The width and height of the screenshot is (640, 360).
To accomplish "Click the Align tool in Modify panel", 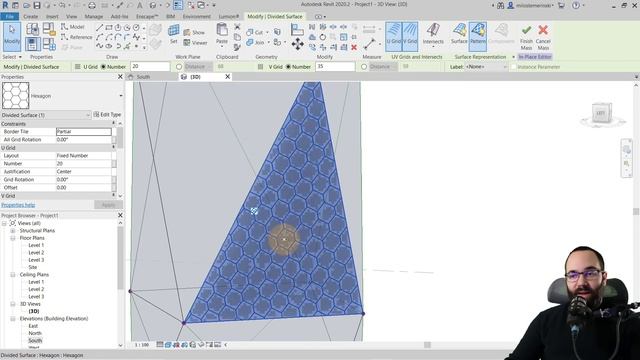I will [297, 29].
